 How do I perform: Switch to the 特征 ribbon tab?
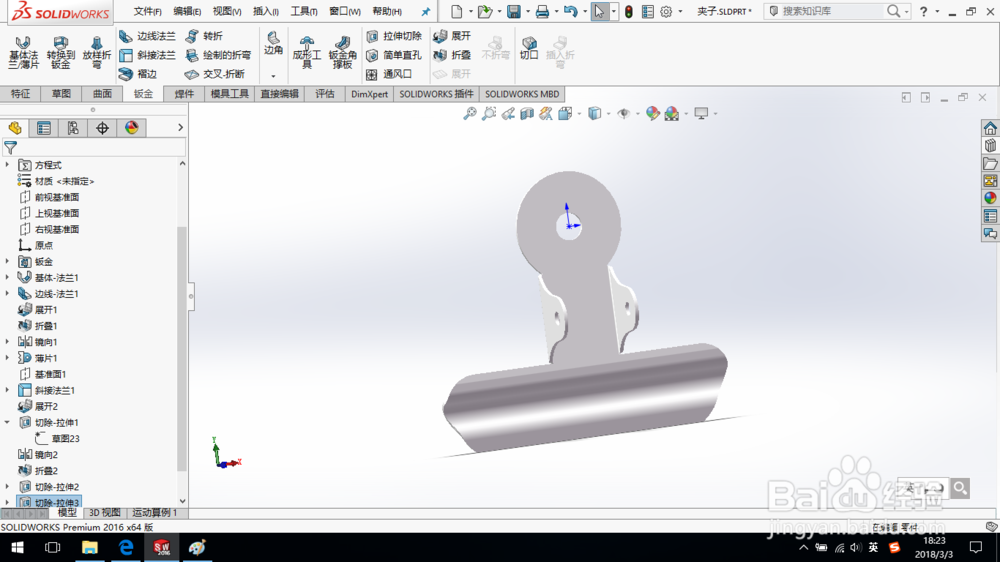coord(20,94)
